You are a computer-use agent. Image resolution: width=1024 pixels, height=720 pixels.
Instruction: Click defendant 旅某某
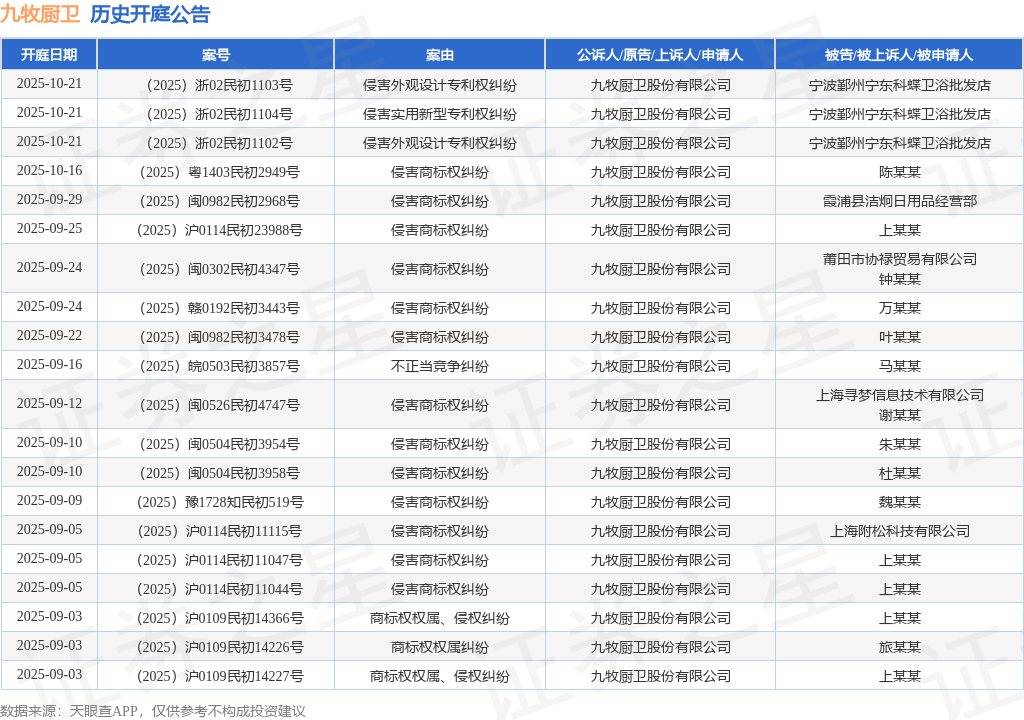tap(899, 647)
